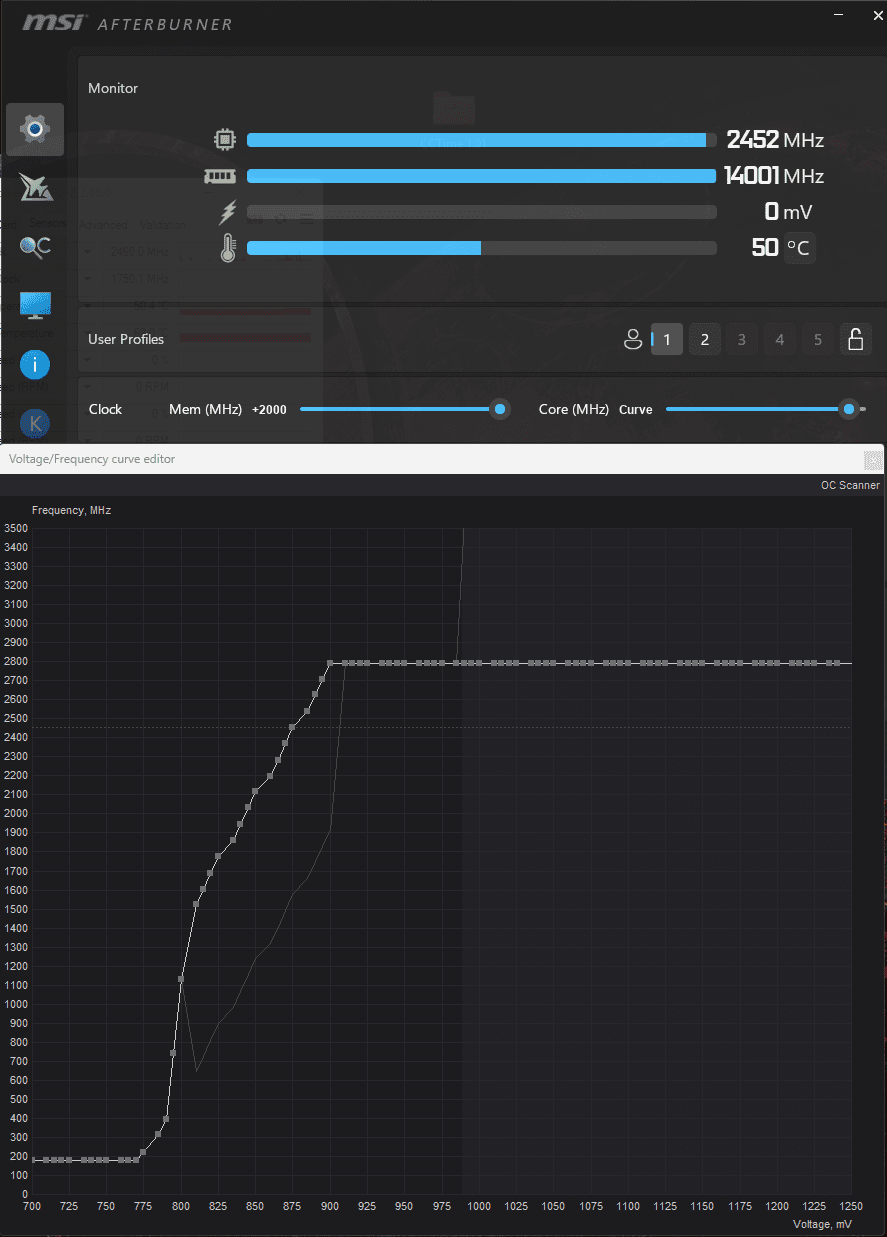
Task: Select user profile 4
Action: pyautogui.click(x=780, y=340)
